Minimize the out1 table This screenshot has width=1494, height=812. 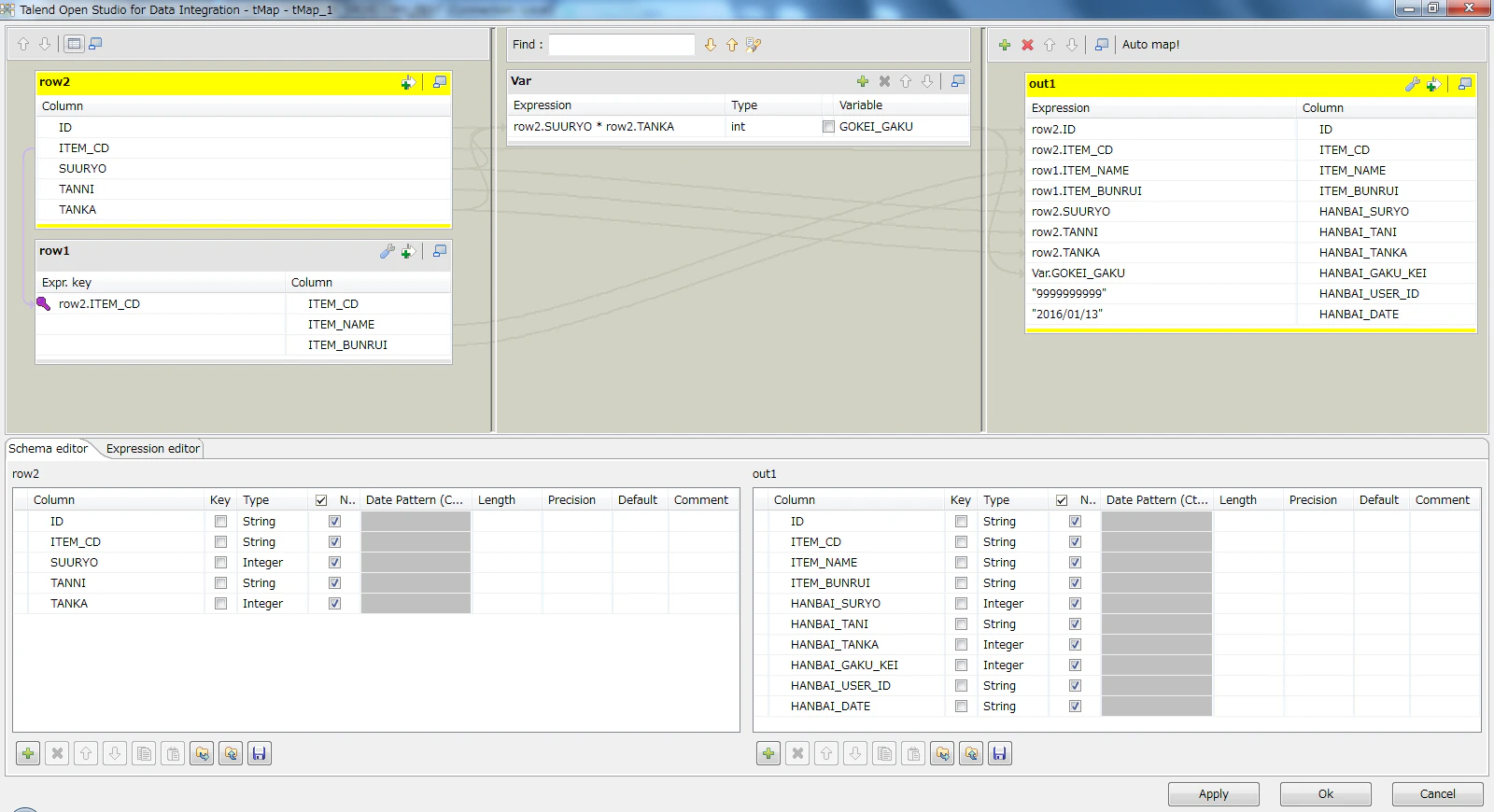tap(1465, 84)
